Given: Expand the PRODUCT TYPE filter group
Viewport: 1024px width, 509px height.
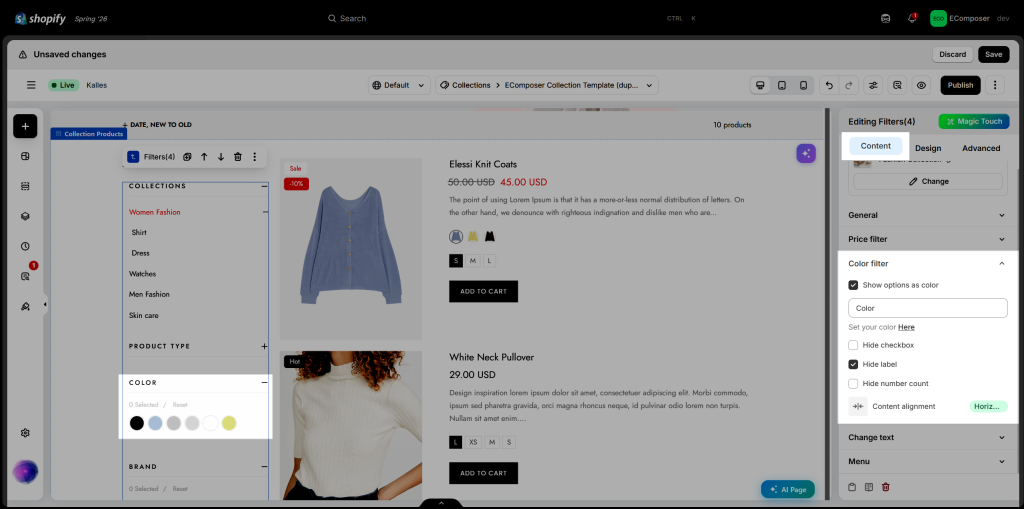Looking at the screenshot, I should [264, 346].
